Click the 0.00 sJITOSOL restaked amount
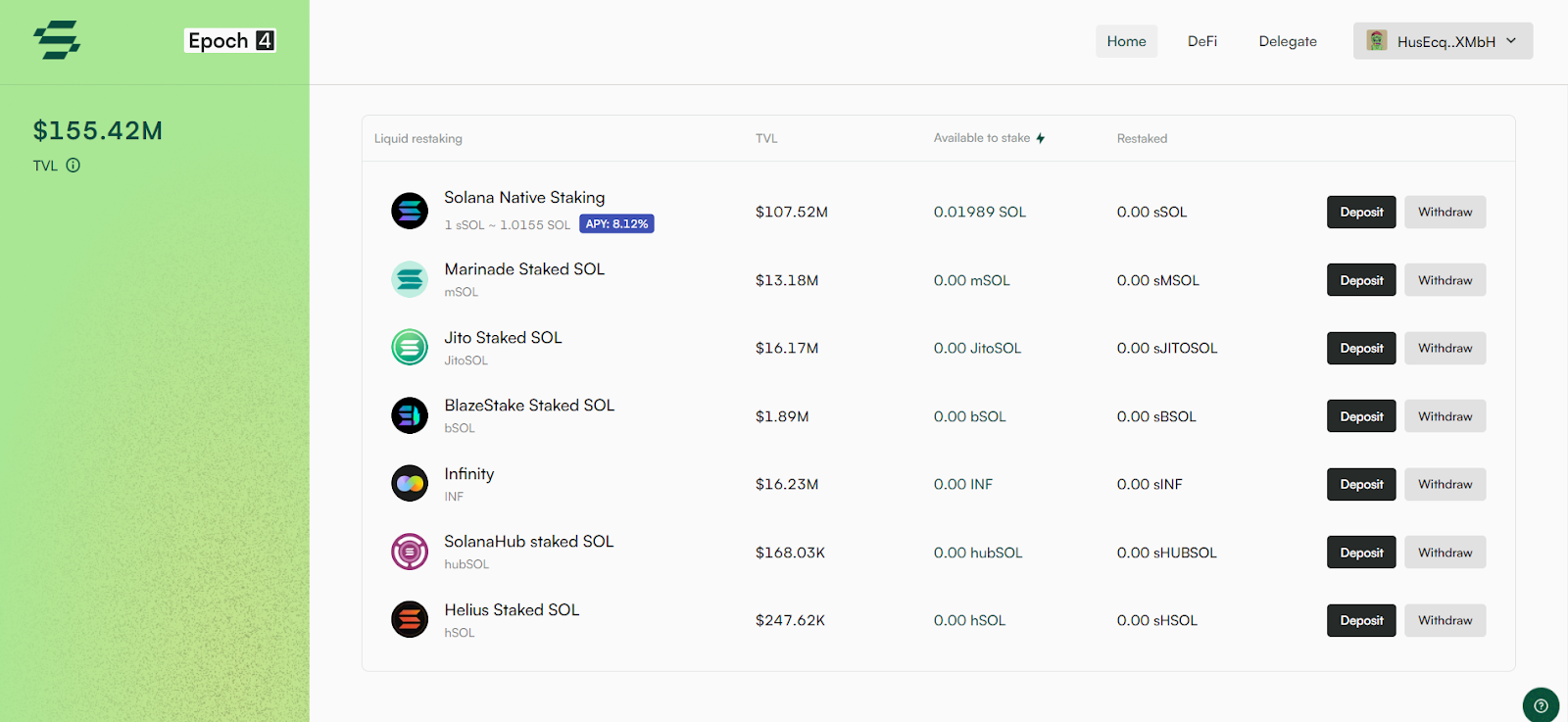Viewport: 1568px width, 722px height. point(1167,348)
